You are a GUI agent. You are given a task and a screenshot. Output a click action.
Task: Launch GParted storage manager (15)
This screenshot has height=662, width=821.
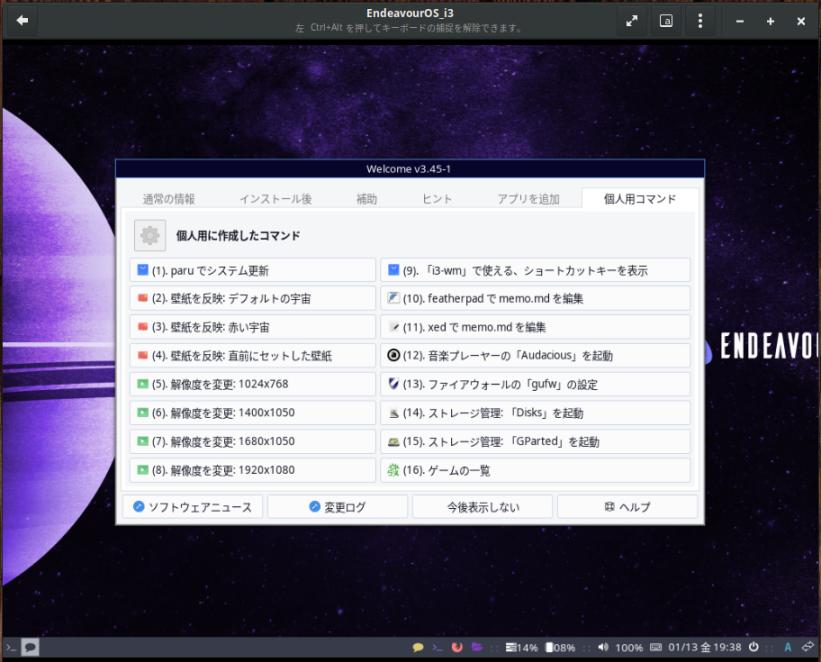(535, 442)
